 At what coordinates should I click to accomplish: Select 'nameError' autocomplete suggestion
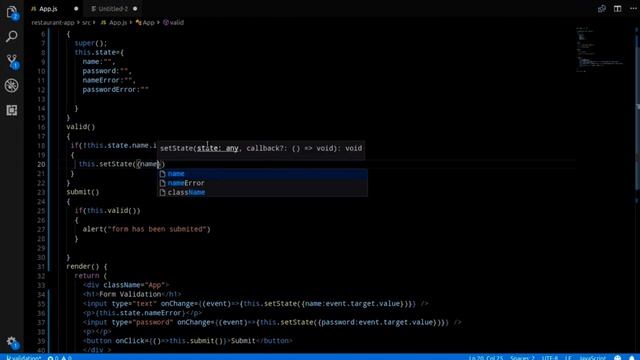tap(262, 183)
